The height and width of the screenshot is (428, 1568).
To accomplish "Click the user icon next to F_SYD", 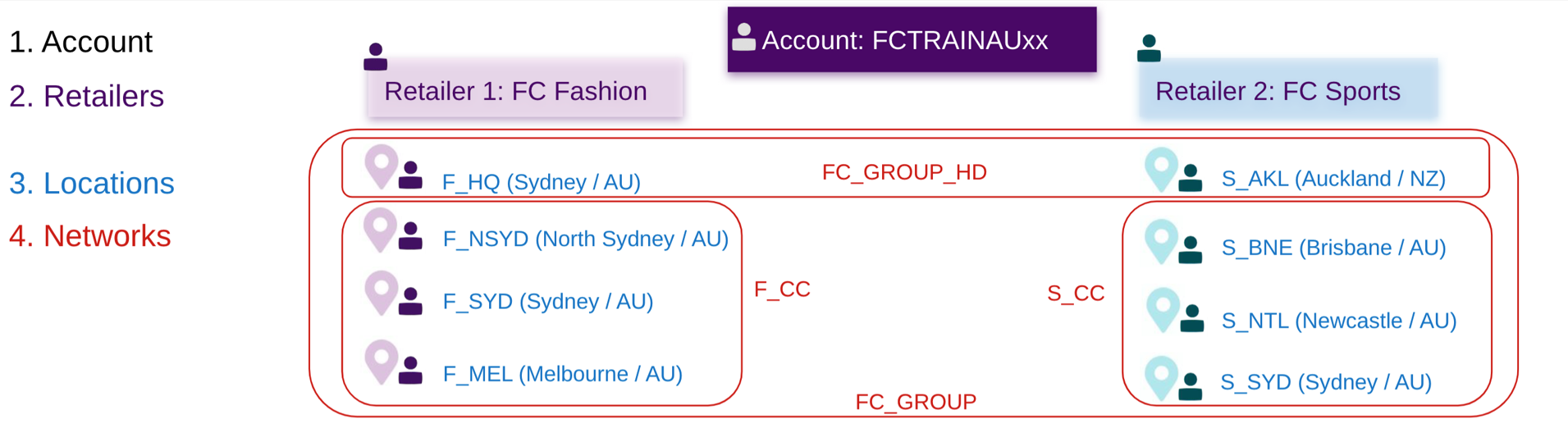I will pyautogui.click(x=410, y=301).
